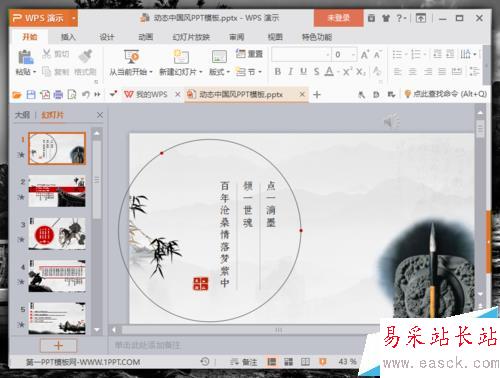Viewport: 500px width, 378px height.
Task: Click the Save icon in quick access bar
Action: tap(31, 95)
